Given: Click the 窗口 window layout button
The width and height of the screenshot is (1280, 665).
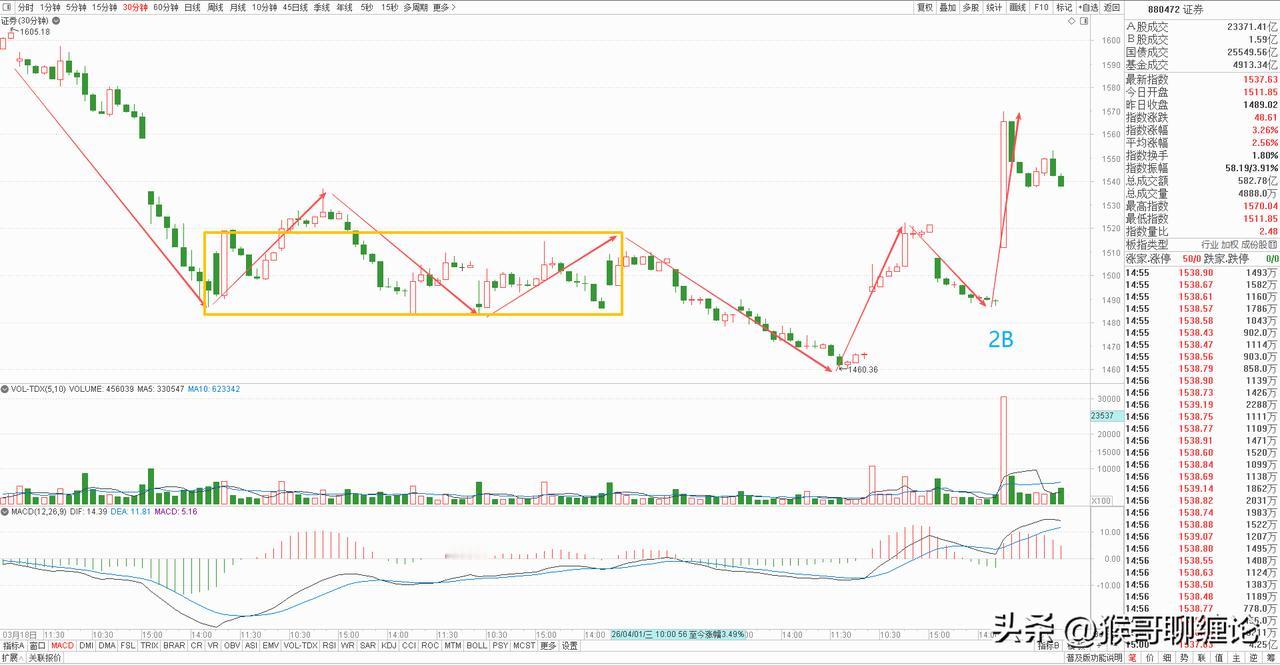Looking at the screenshot, I should (37, 646).
